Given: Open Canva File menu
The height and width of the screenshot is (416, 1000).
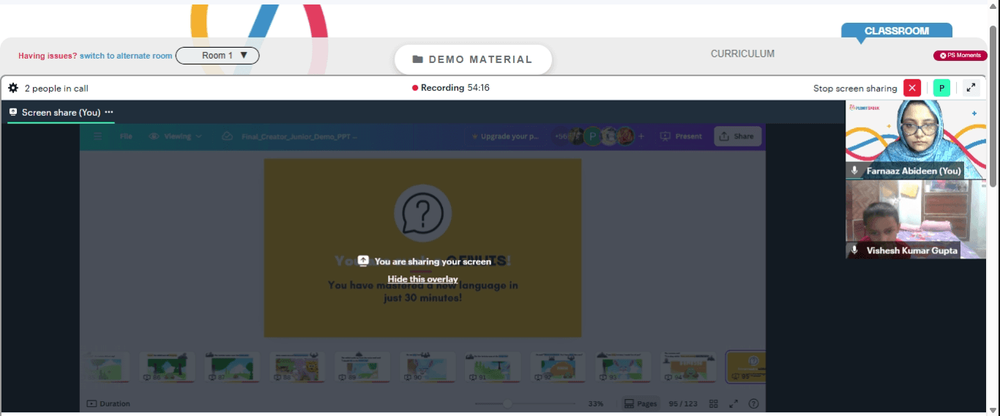Looking at the screenshot, I should tap(126, 136).
